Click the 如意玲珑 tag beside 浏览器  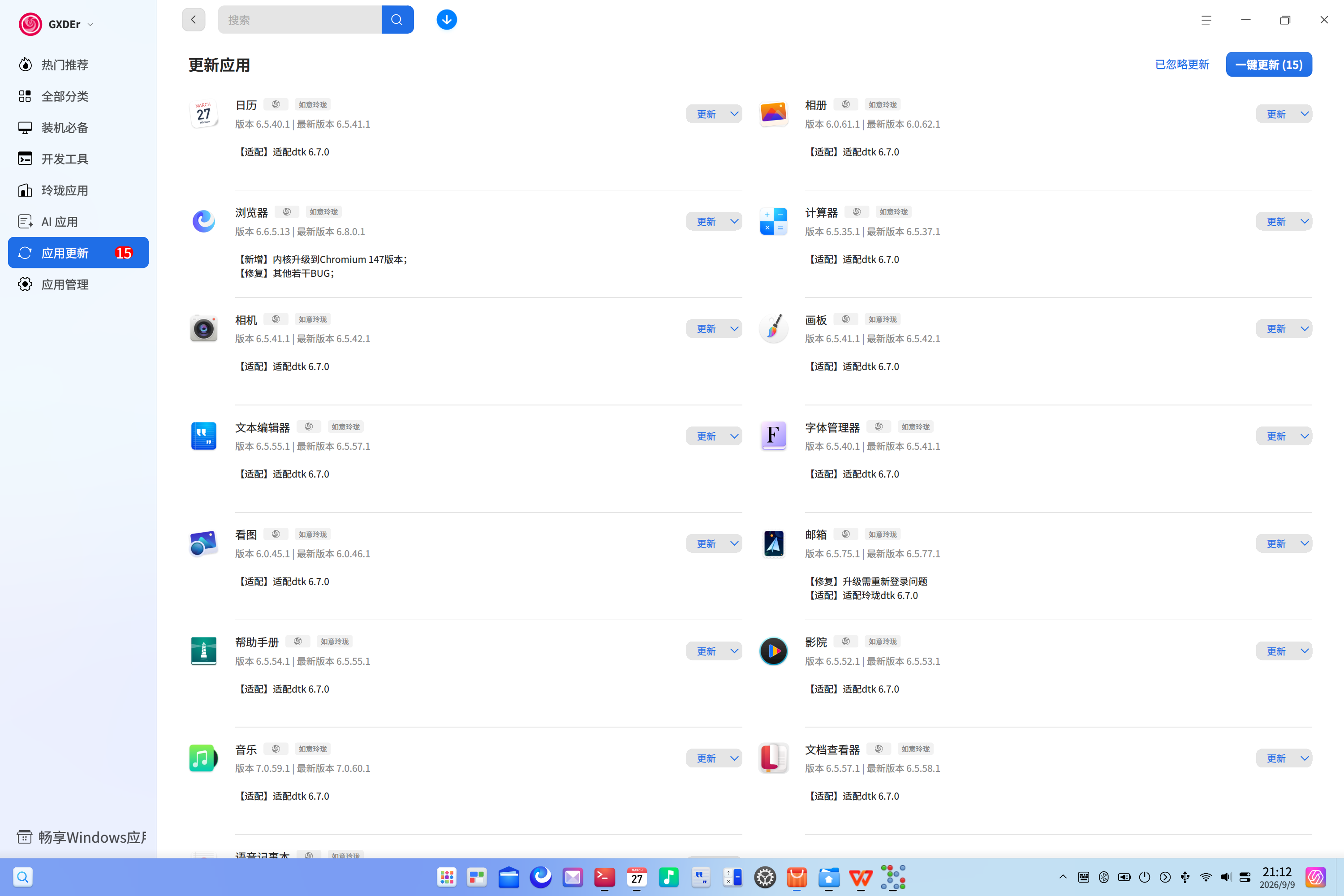click(323, 212)
